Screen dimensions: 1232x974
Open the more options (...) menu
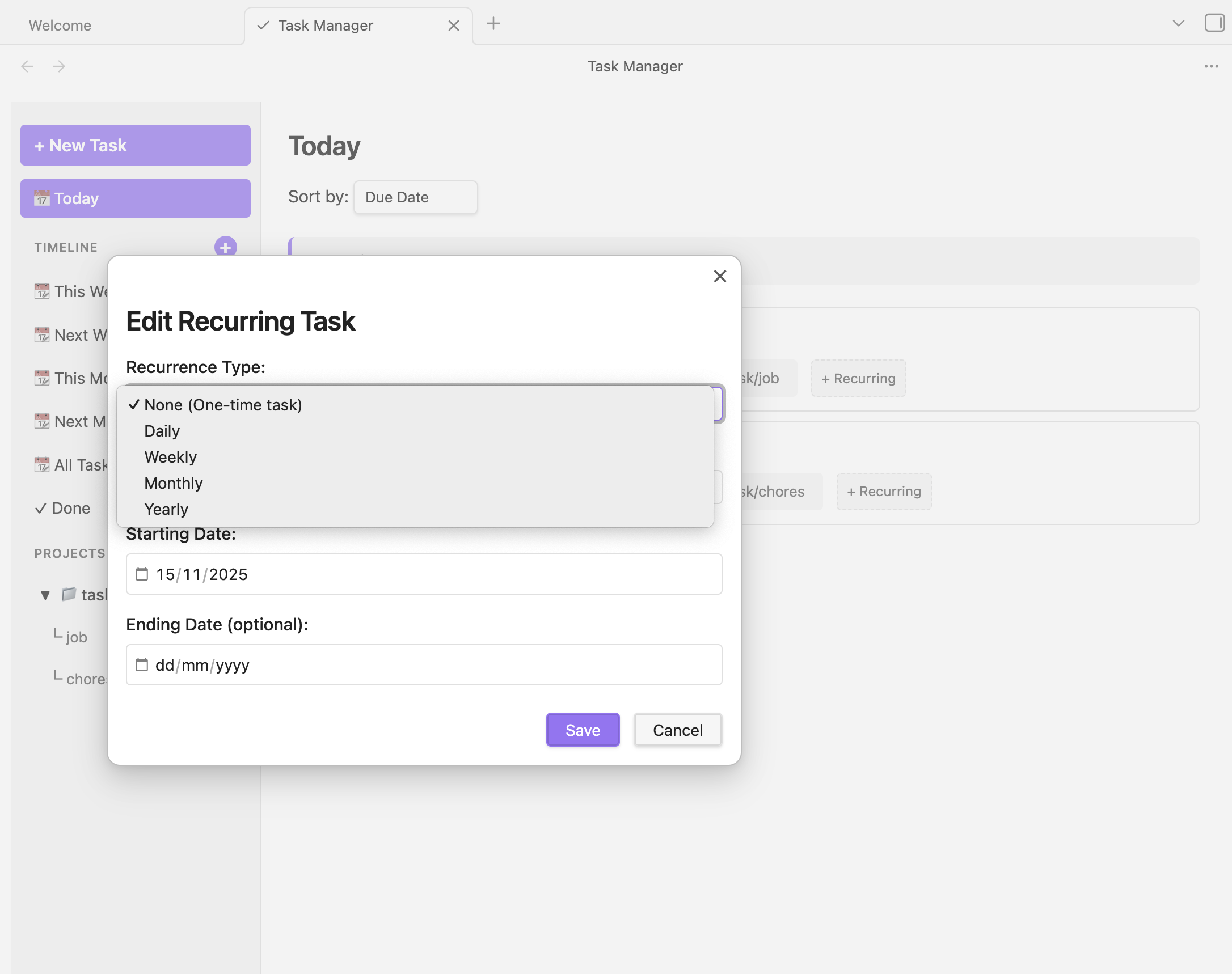tap(1211, 66)
